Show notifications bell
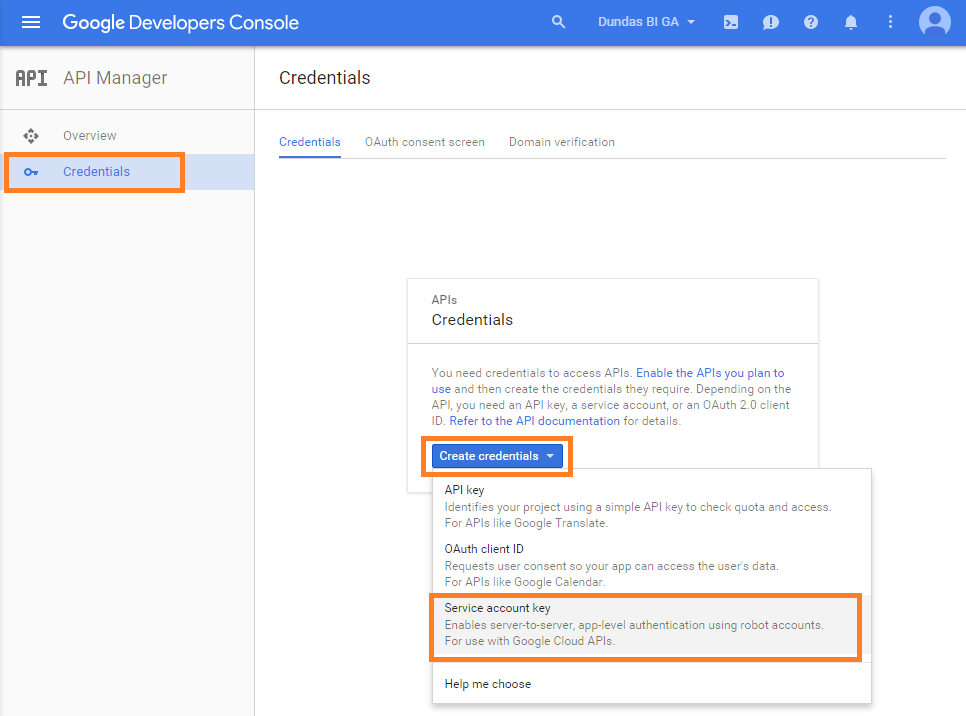The image size is (966, 716). pos(851,22)
